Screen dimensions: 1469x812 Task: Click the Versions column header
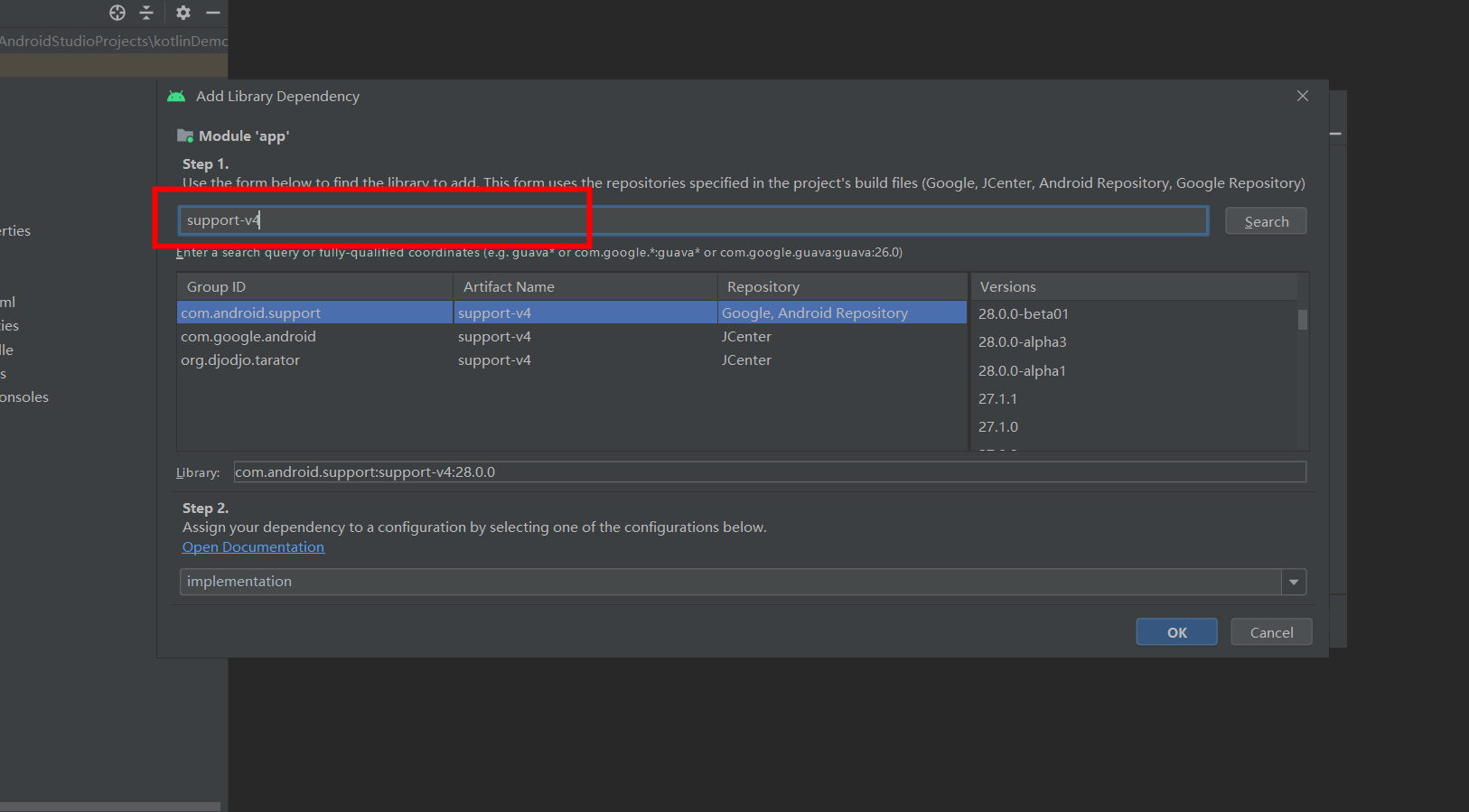pyautogui.click(x=1134, y=286)
